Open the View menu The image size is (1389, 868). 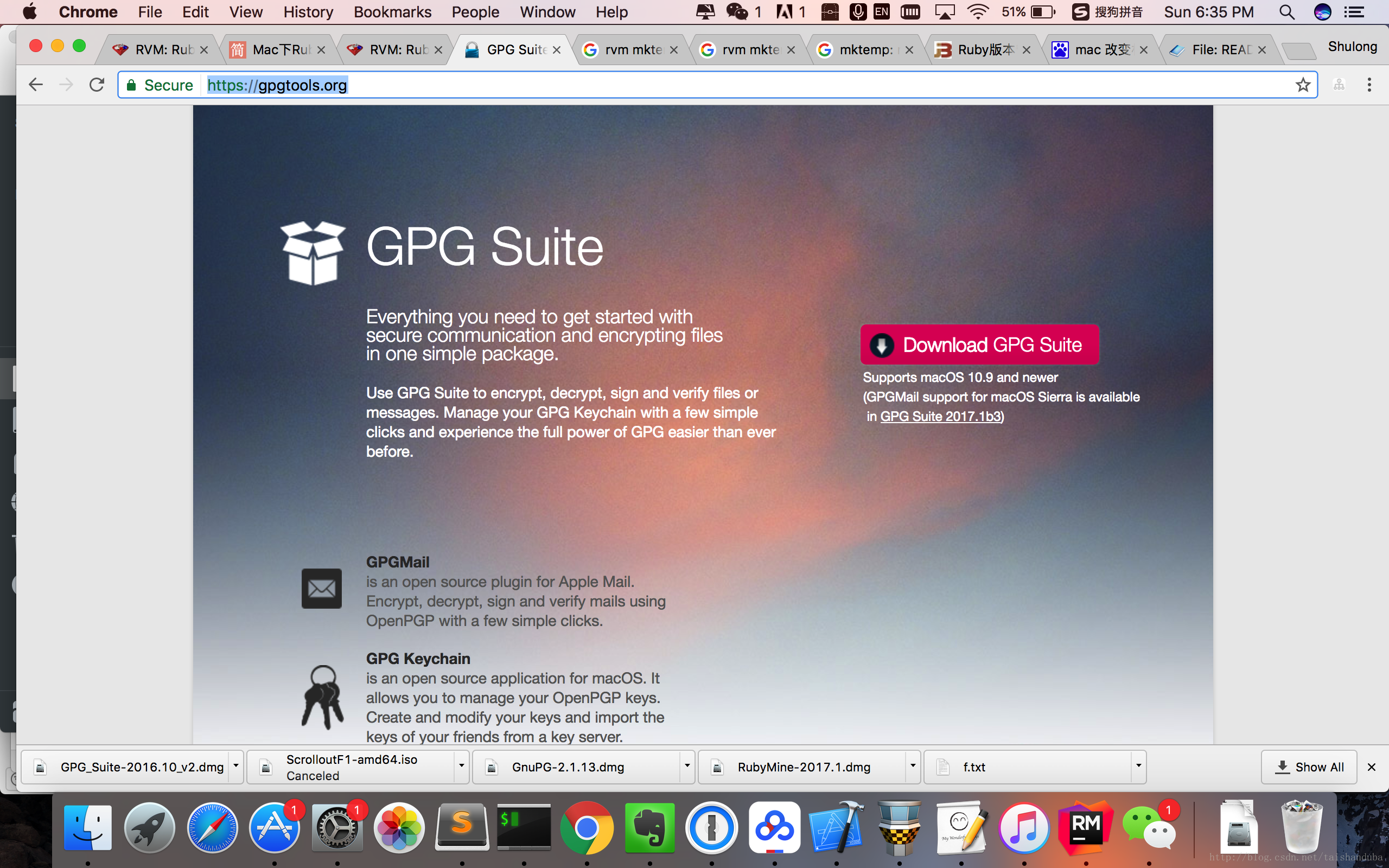246,12
